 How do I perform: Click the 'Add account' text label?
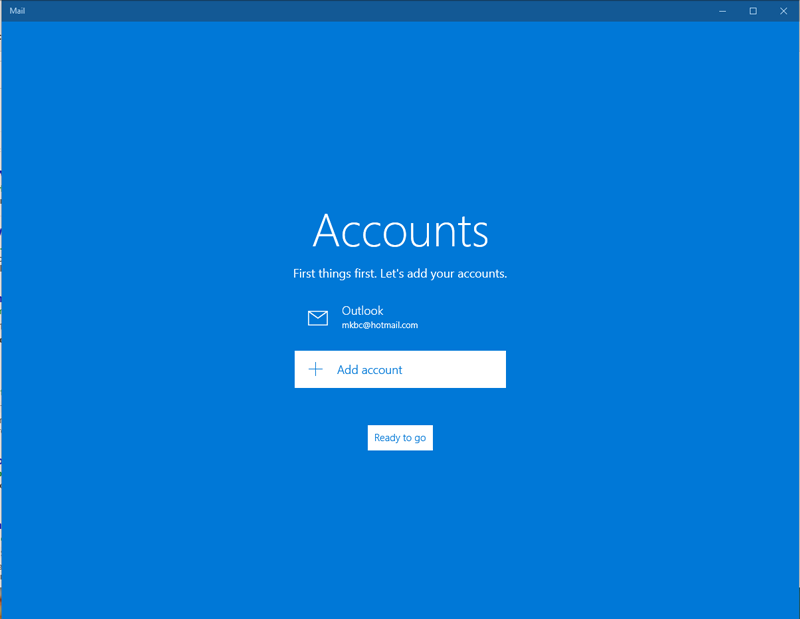coord(369,370)
